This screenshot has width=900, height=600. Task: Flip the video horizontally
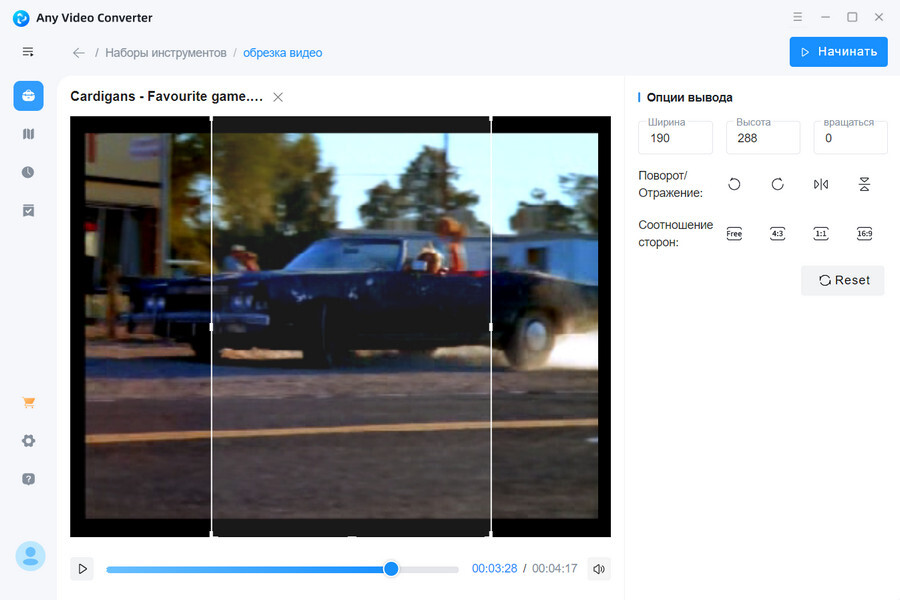821,184
